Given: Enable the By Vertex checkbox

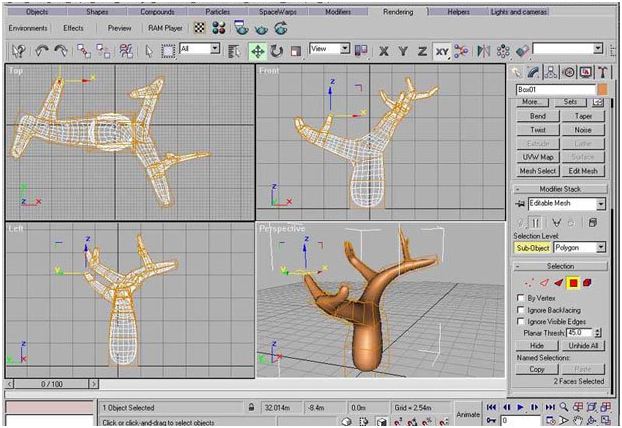Looking at the screenshot, I should [521, 297].
